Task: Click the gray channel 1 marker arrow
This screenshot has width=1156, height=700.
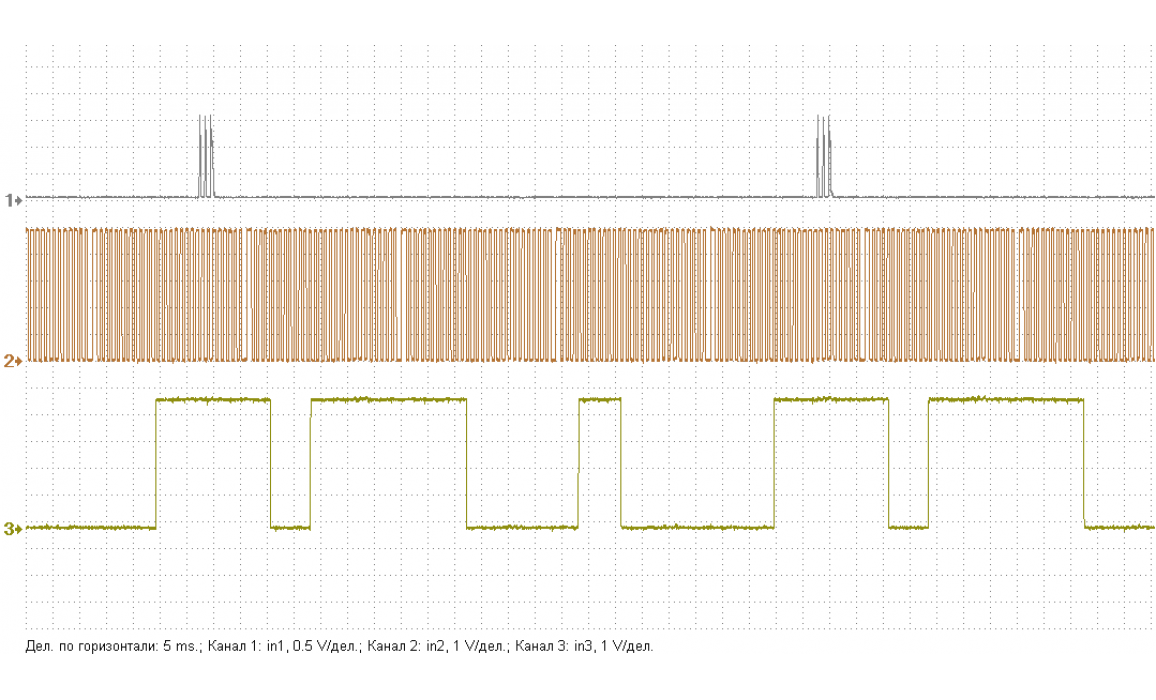Action: (13, 199)
